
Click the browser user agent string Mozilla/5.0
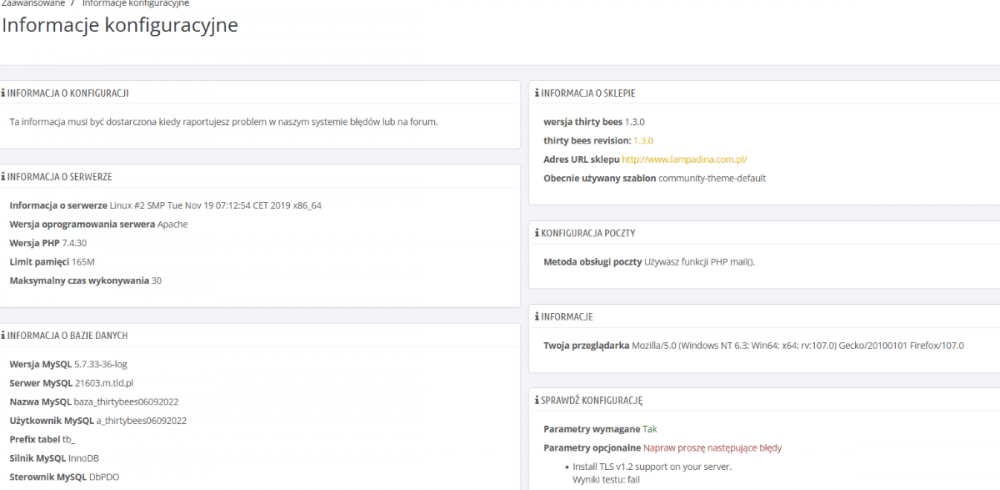click(x=798, y=346)
